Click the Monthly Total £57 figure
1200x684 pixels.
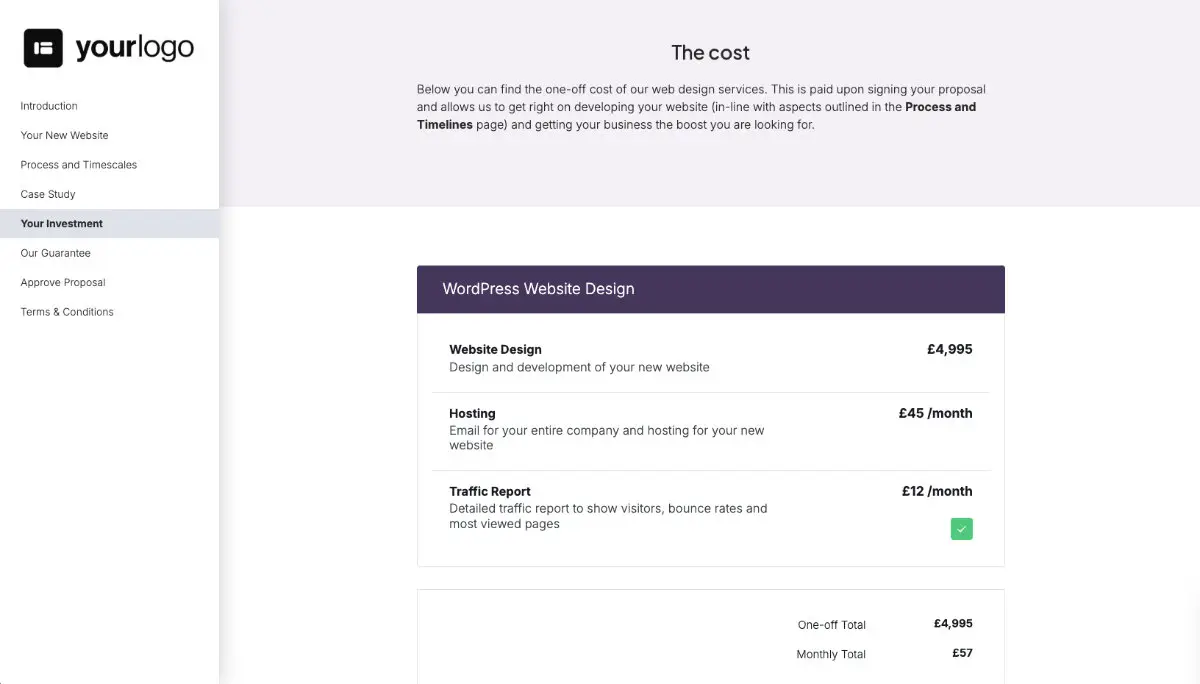coord(961,652)
